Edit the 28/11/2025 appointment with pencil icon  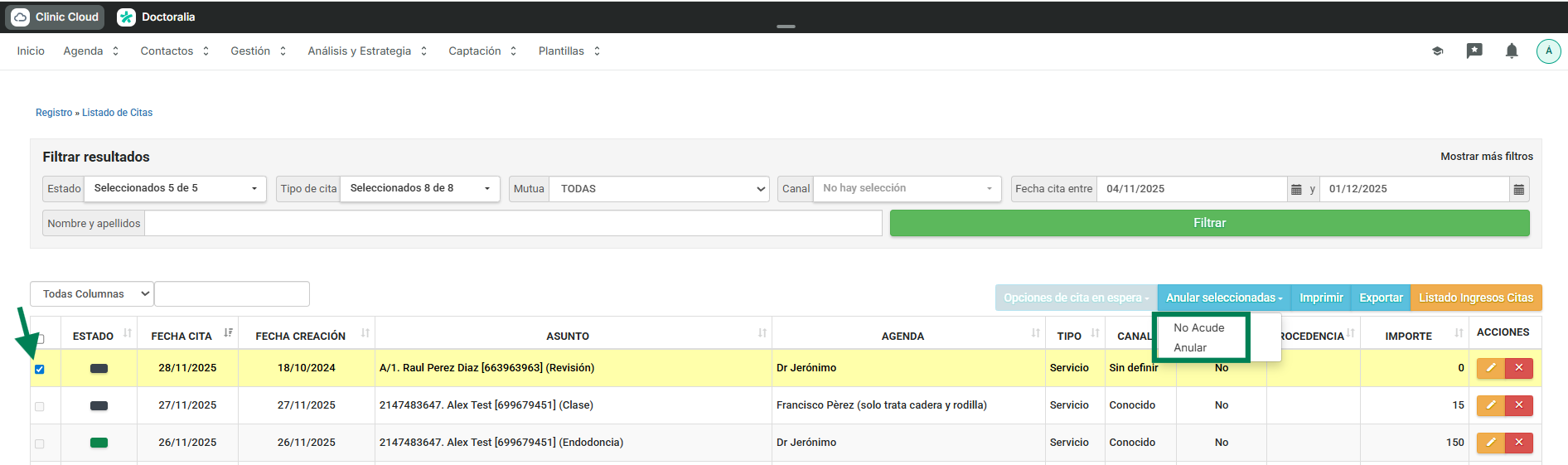(1490, 368)
